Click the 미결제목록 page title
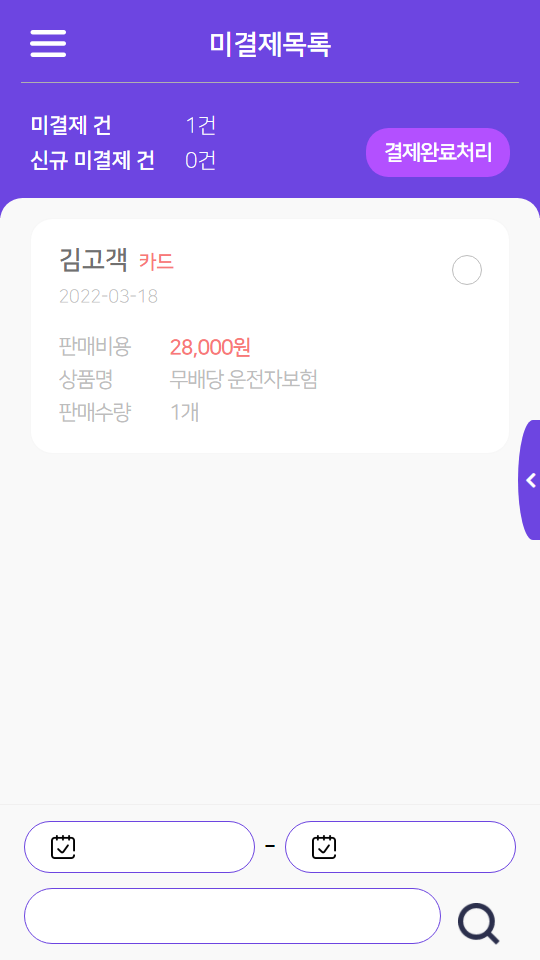The image size is (540, 960). click(x=270, y=43)
